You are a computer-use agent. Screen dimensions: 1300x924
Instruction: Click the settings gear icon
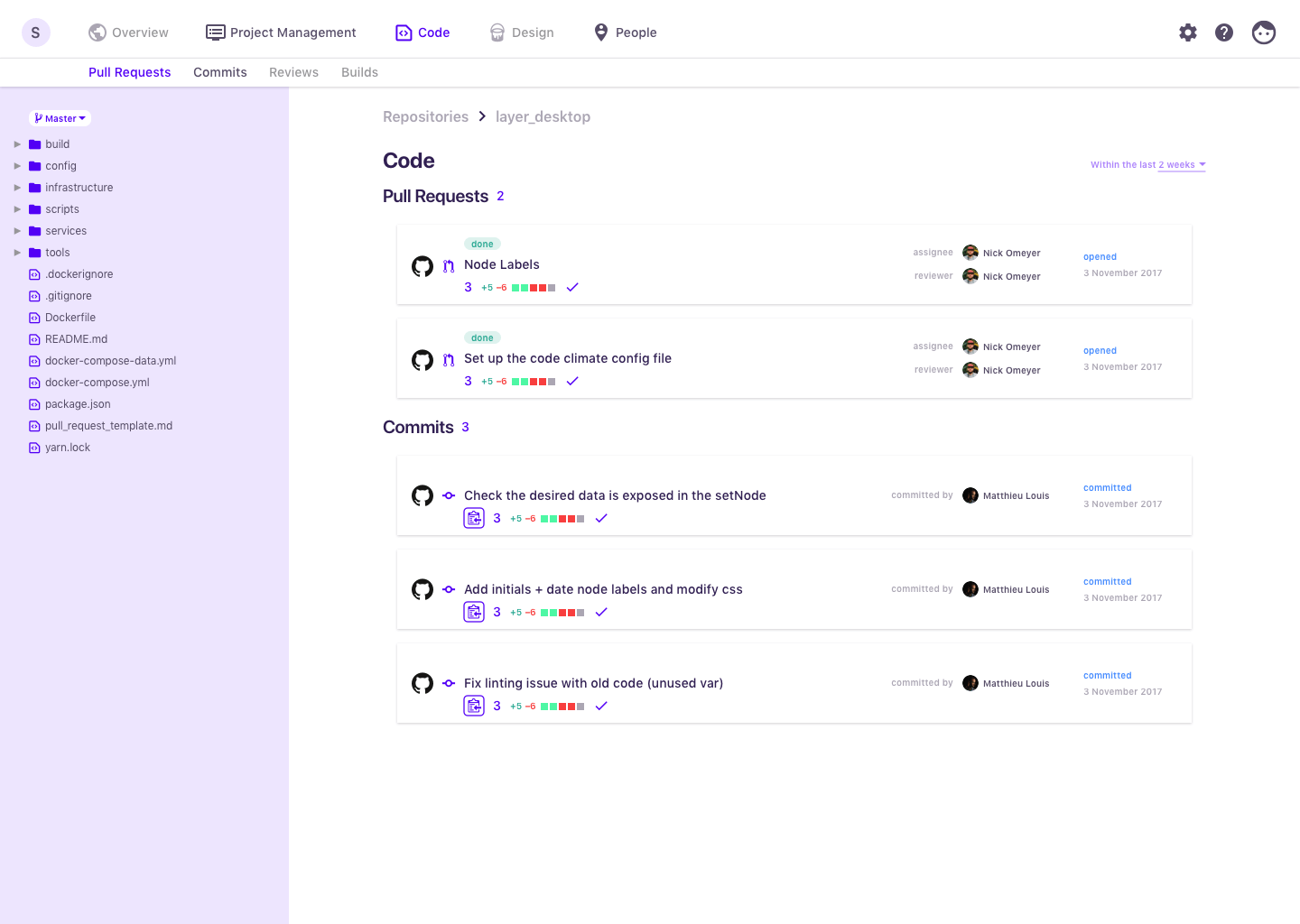click(x=1188, y=32)
